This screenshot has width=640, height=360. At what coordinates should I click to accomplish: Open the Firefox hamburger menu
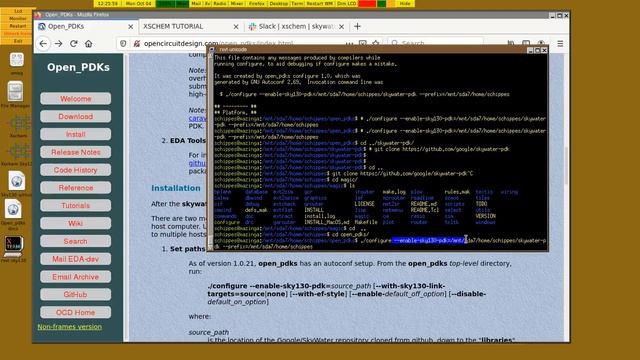(x=560, y=43)
